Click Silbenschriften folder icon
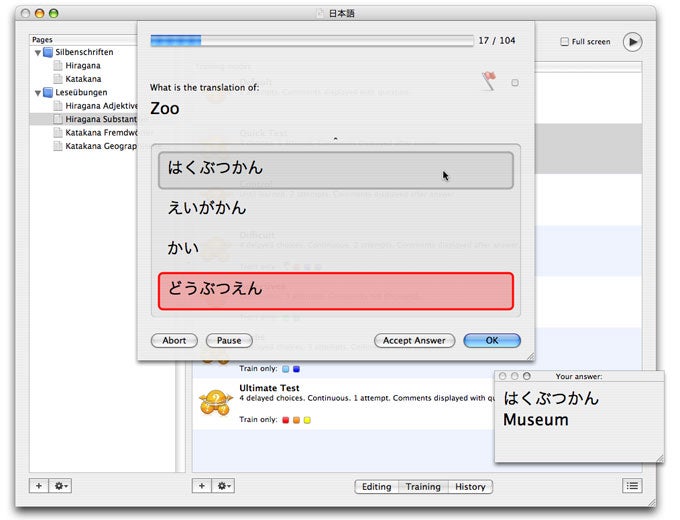680x520 pixels. tap(48, 52)
